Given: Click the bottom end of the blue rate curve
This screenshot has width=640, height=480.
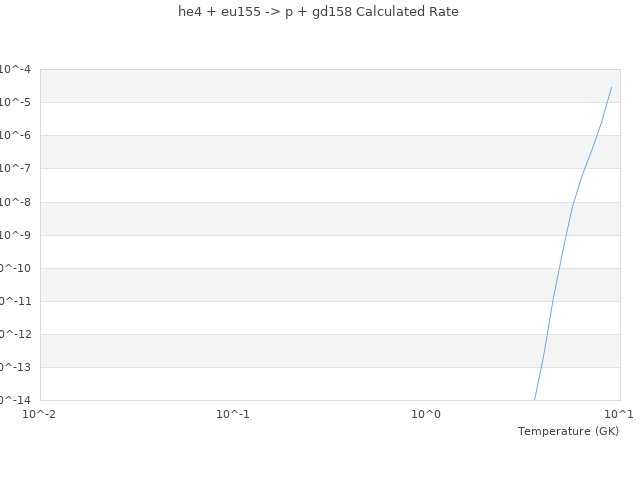Looking at the screenshot, I should click(535, 399).
